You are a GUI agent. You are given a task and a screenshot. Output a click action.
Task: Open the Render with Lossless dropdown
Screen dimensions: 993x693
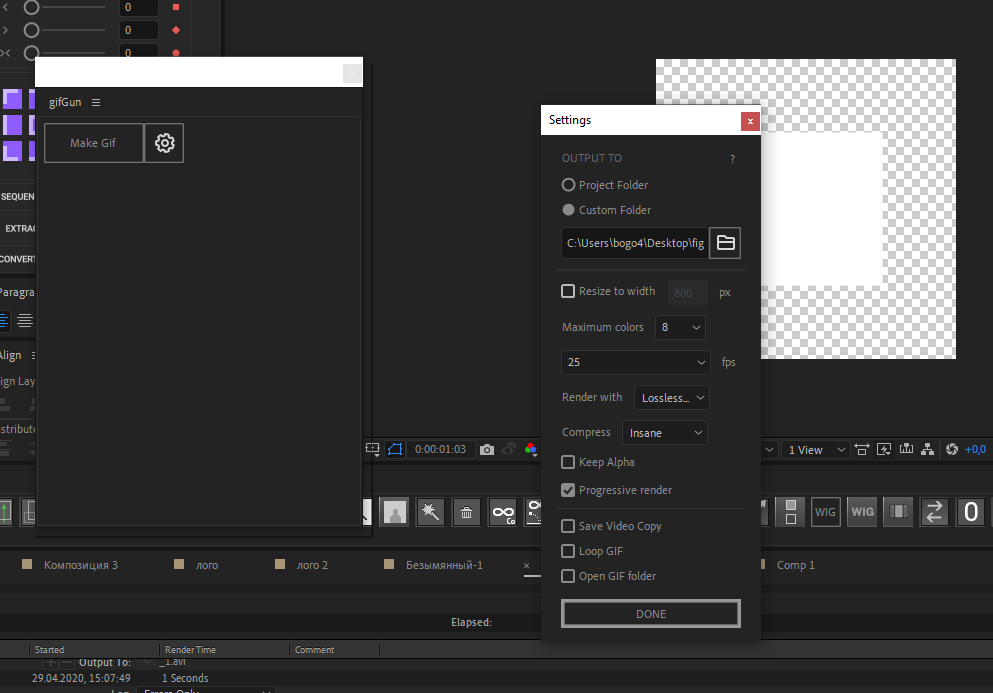pyautogui.click(x=671, y=398)
